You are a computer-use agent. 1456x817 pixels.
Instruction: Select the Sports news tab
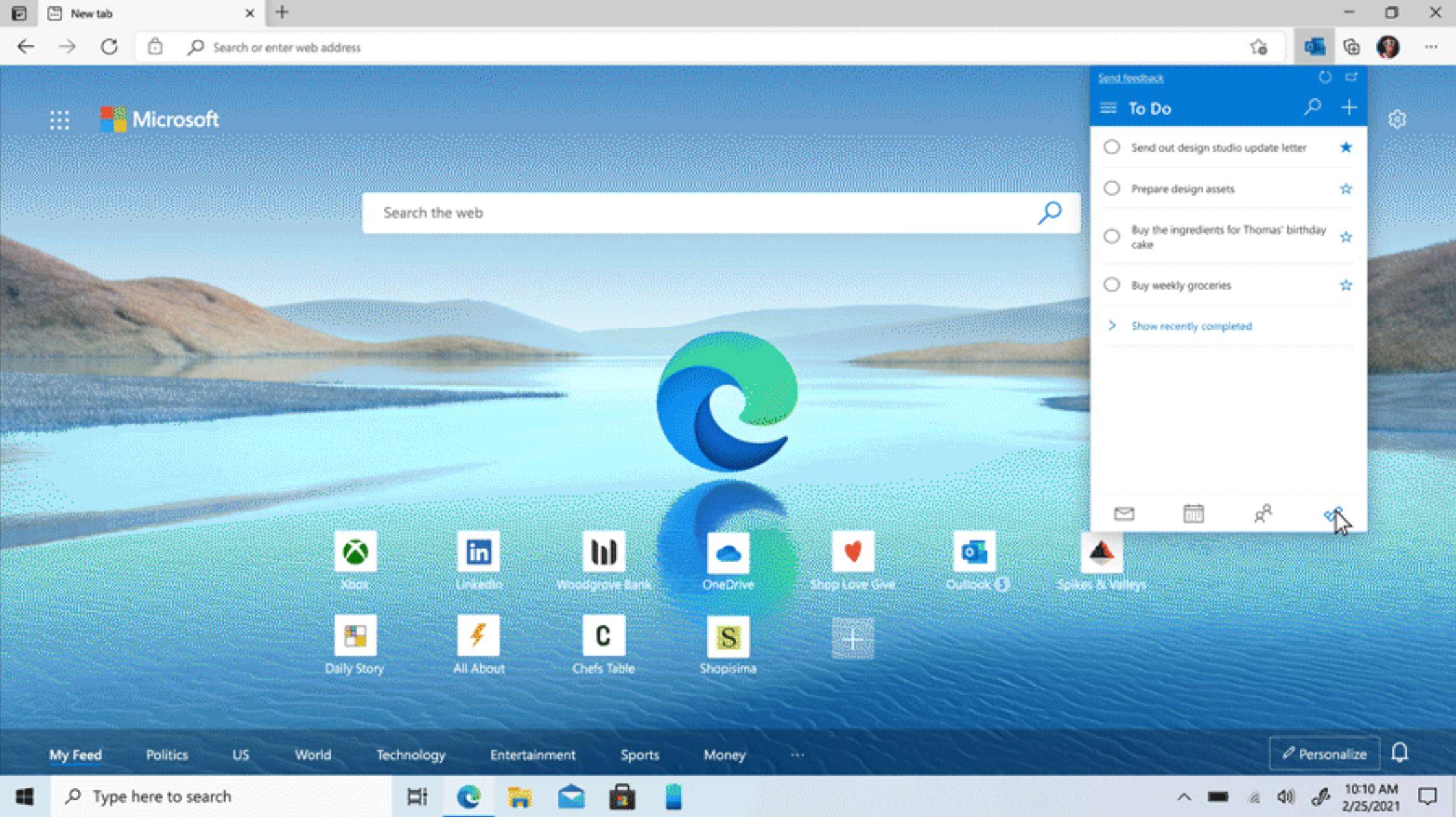[x=639, y=754]
